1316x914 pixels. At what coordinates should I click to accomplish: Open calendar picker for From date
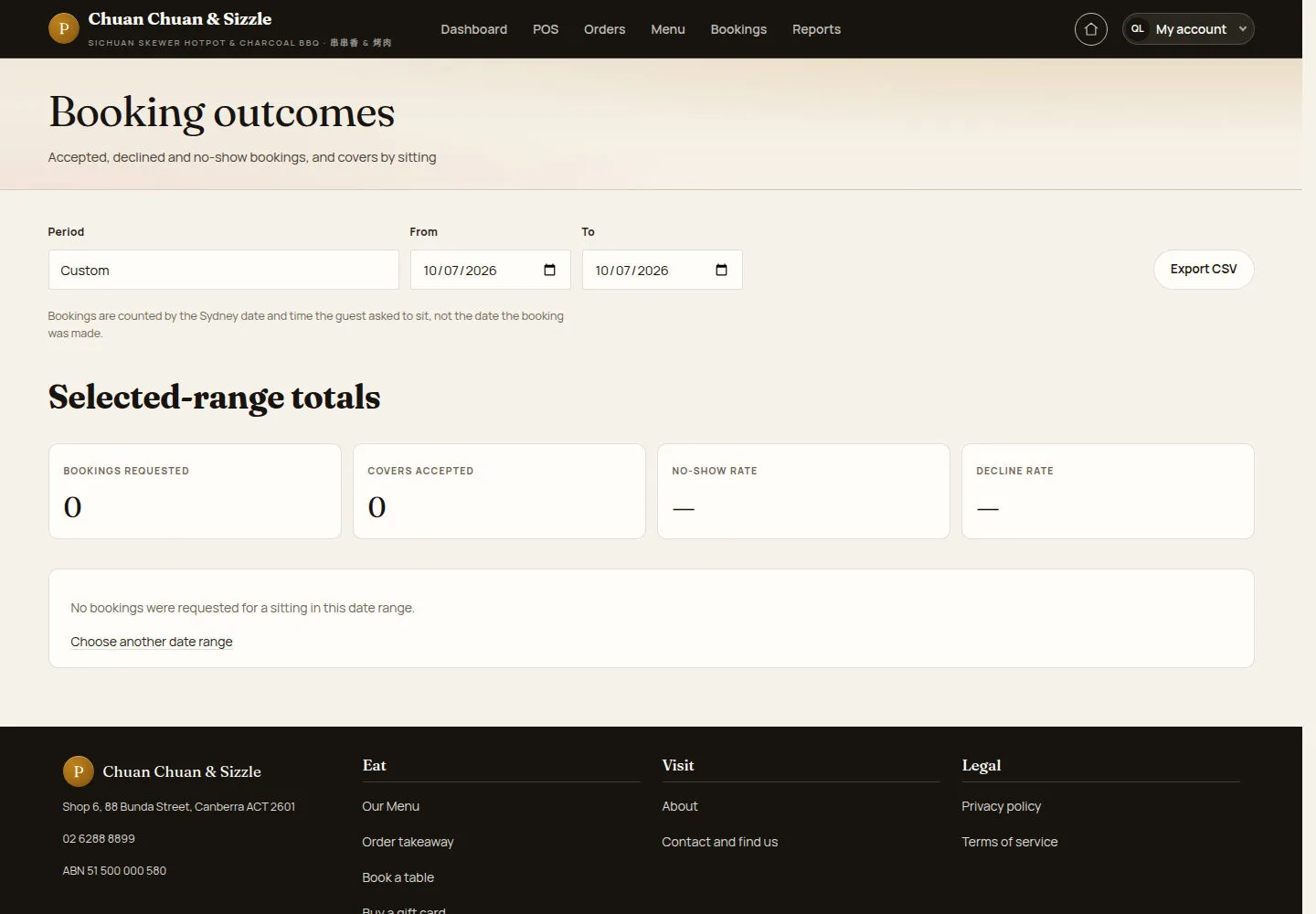(549, 270)
